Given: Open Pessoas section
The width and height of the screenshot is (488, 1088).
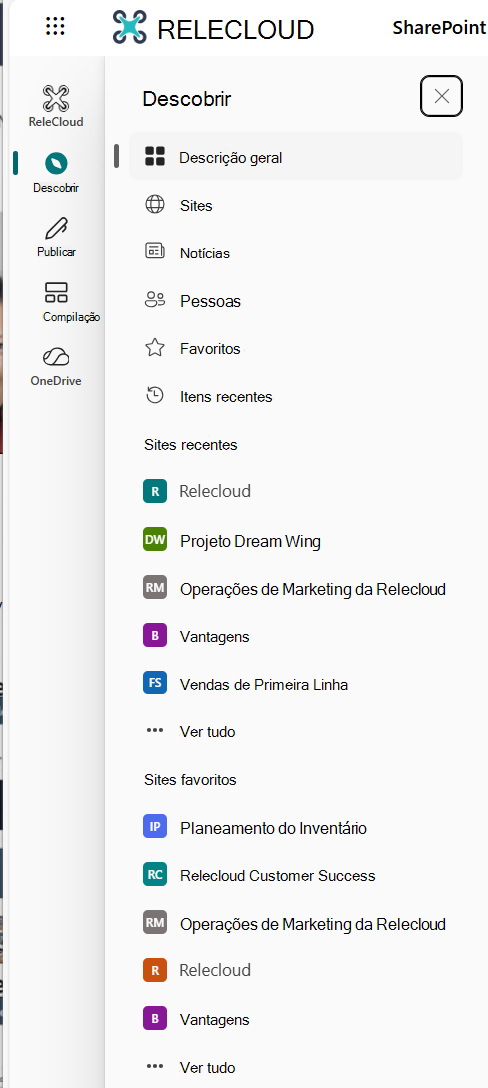Looking at the screenshot, I should 296,301.
